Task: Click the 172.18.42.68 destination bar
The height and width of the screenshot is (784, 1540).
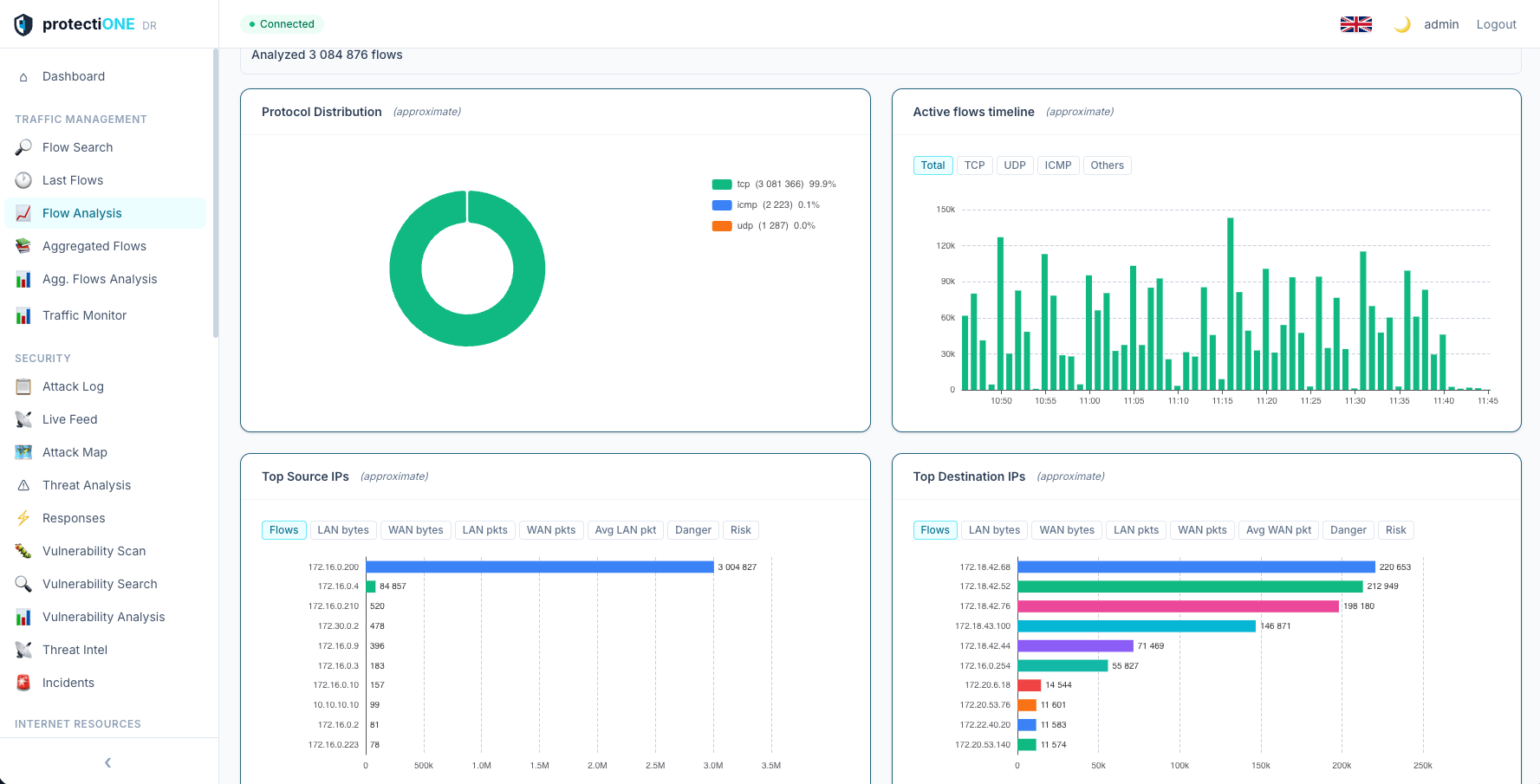Action: point(1197,567)
